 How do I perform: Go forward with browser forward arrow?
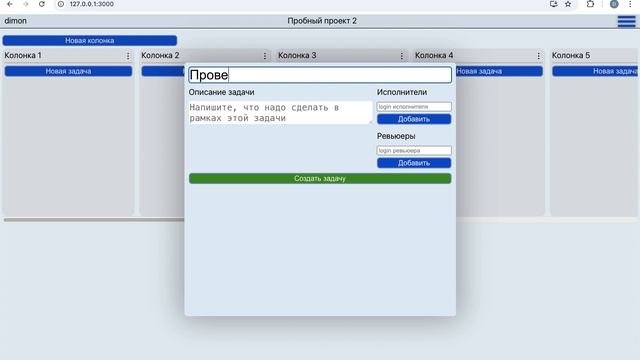26,4
